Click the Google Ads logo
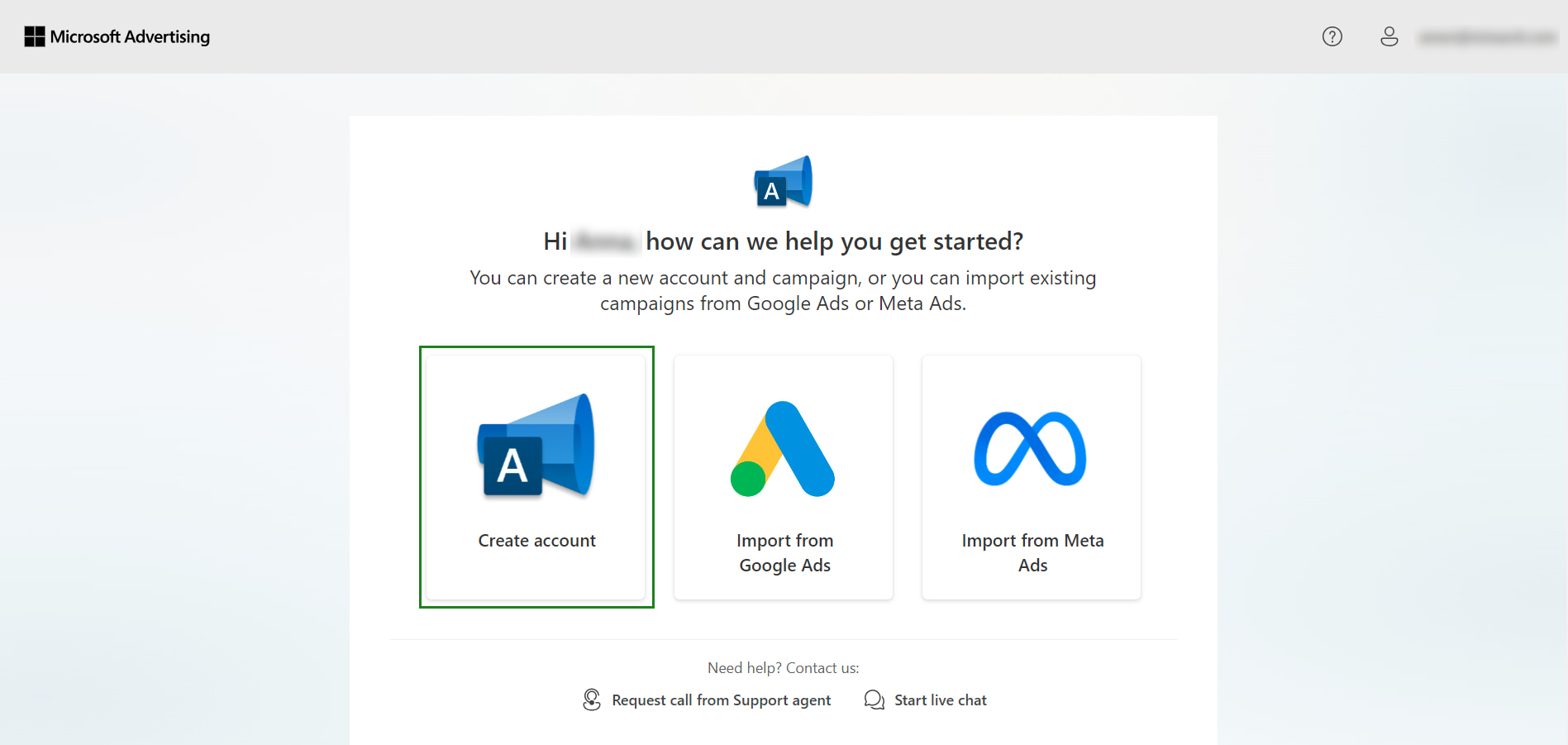Screen dimensions: 1568x745 point(783,449)
